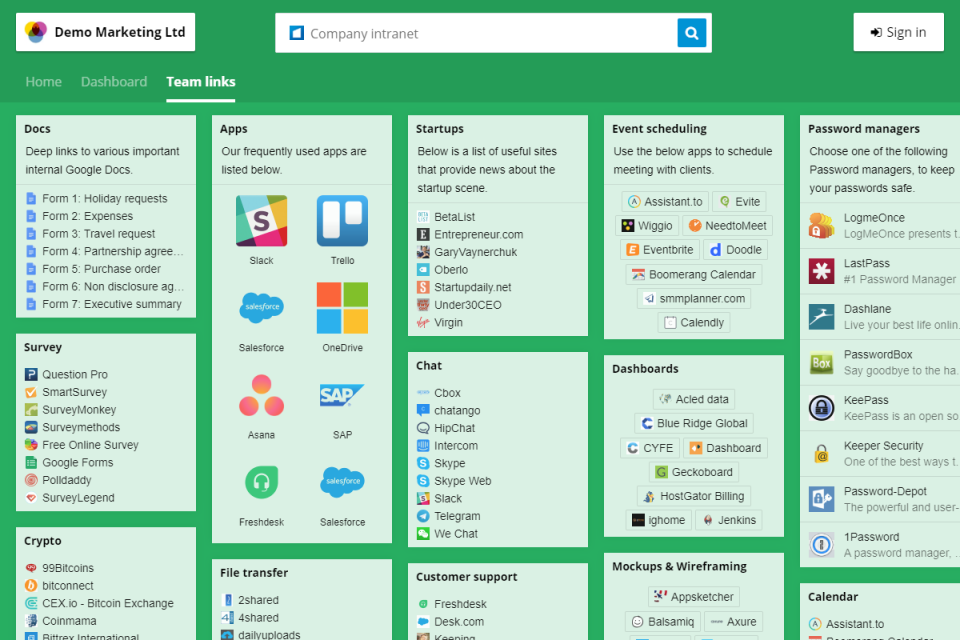Open the PasswordBox icon

(x=822, y=363)
